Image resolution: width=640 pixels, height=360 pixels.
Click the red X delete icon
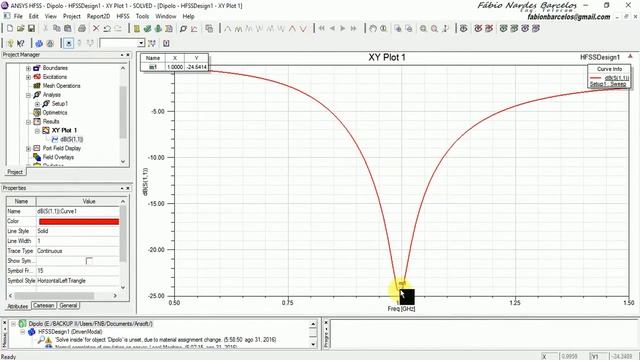(x=96, y=29)
